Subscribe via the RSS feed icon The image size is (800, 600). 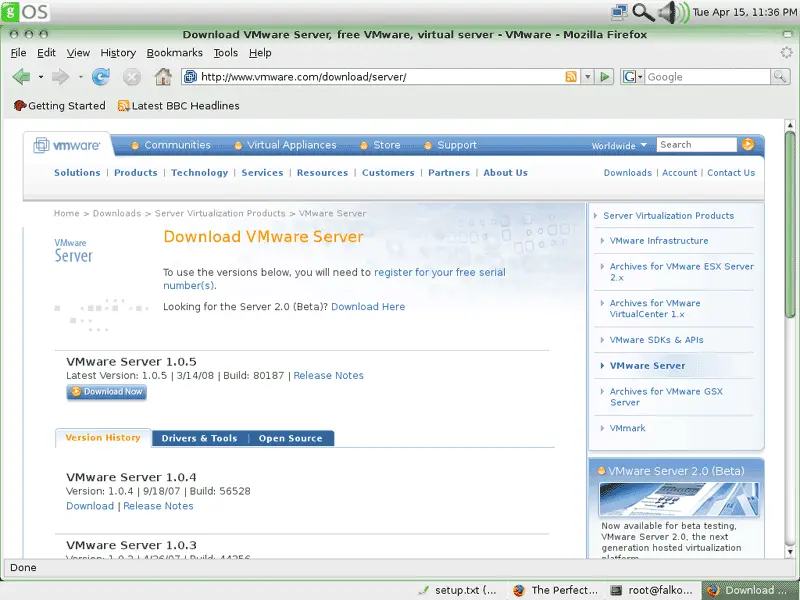[571, 77]
